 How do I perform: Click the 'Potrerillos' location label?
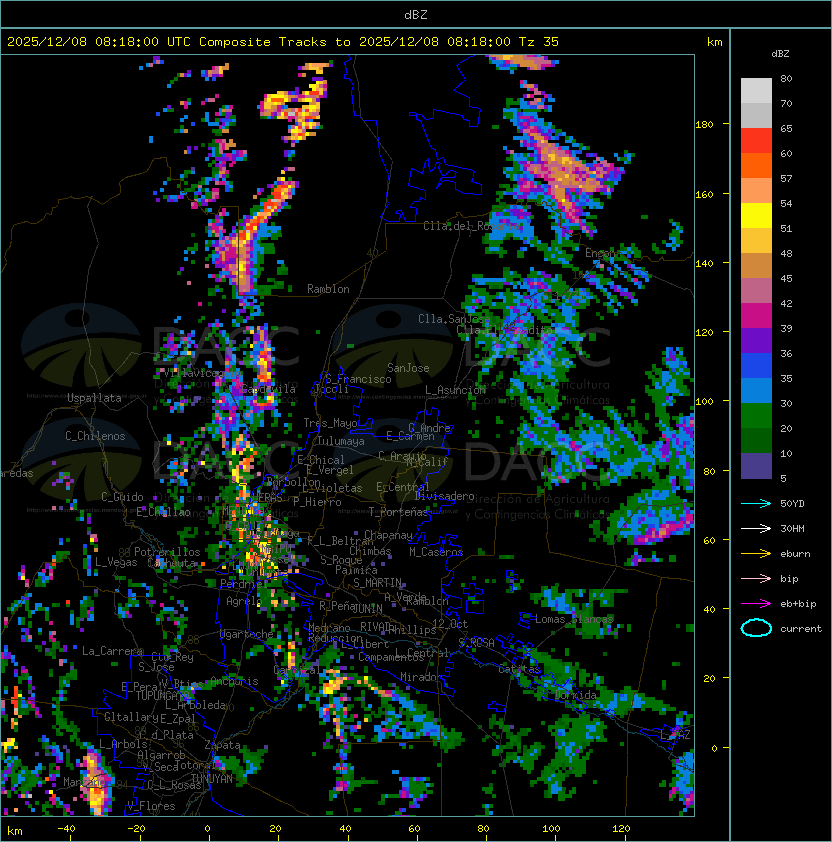(x=167, y=552)
